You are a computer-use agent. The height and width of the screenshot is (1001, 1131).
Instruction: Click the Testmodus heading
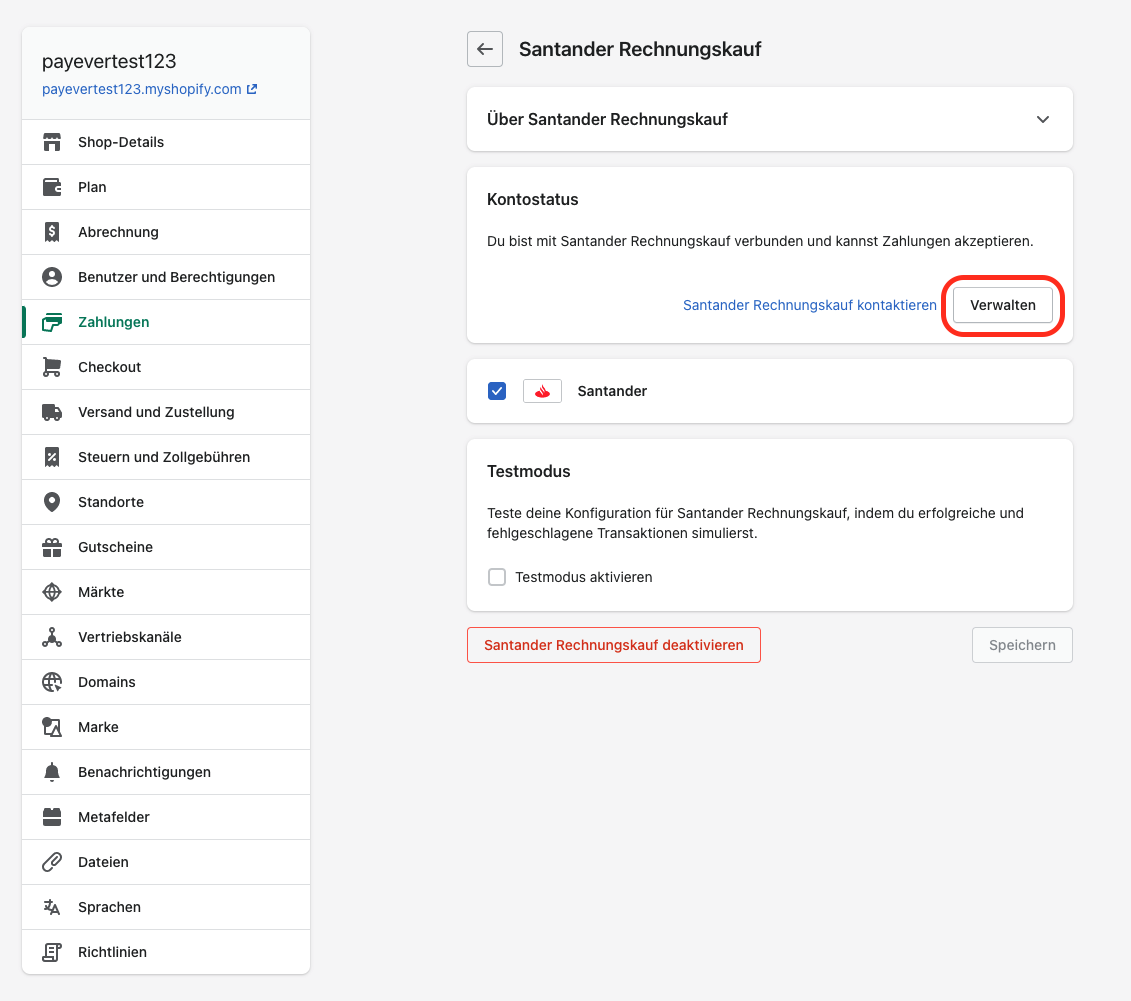click(x=529, y=471)
